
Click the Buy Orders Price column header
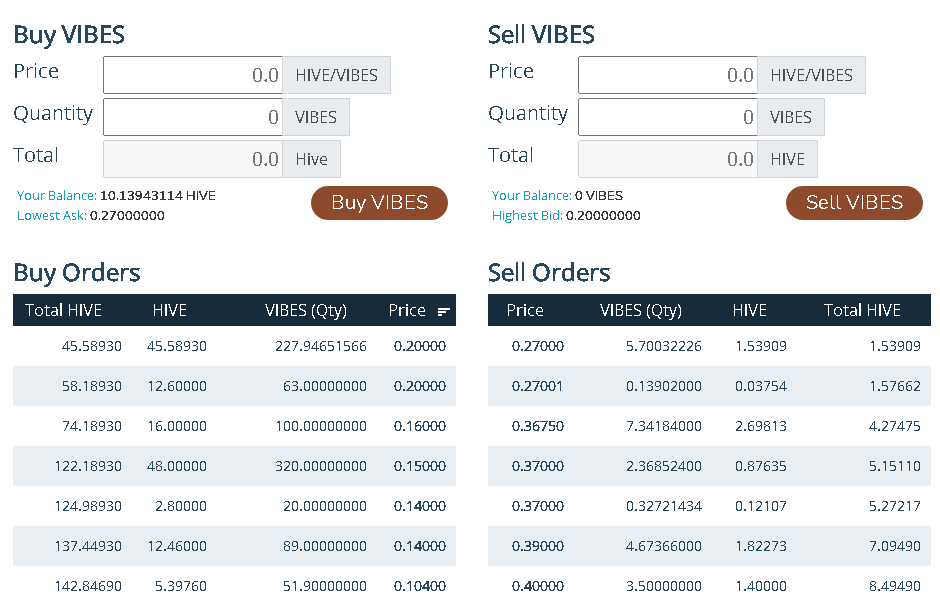click(407, 310)
